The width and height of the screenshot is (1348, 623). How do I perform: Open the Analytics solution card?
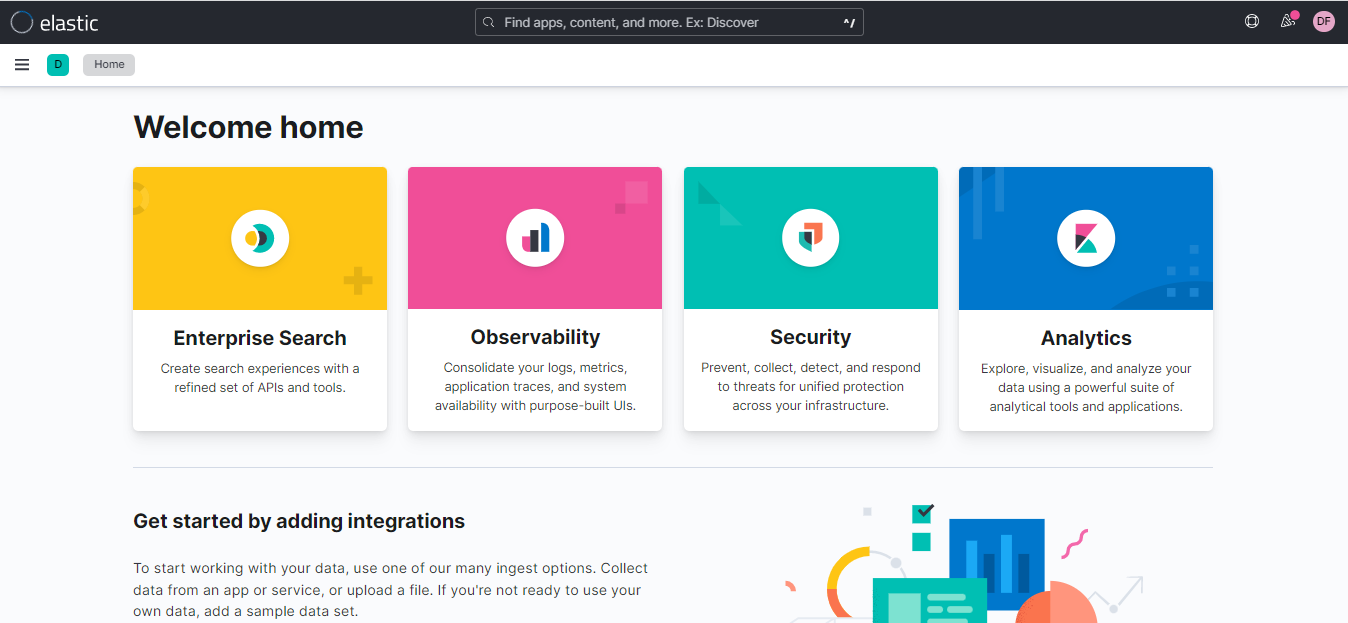(x=1085, y=298)
